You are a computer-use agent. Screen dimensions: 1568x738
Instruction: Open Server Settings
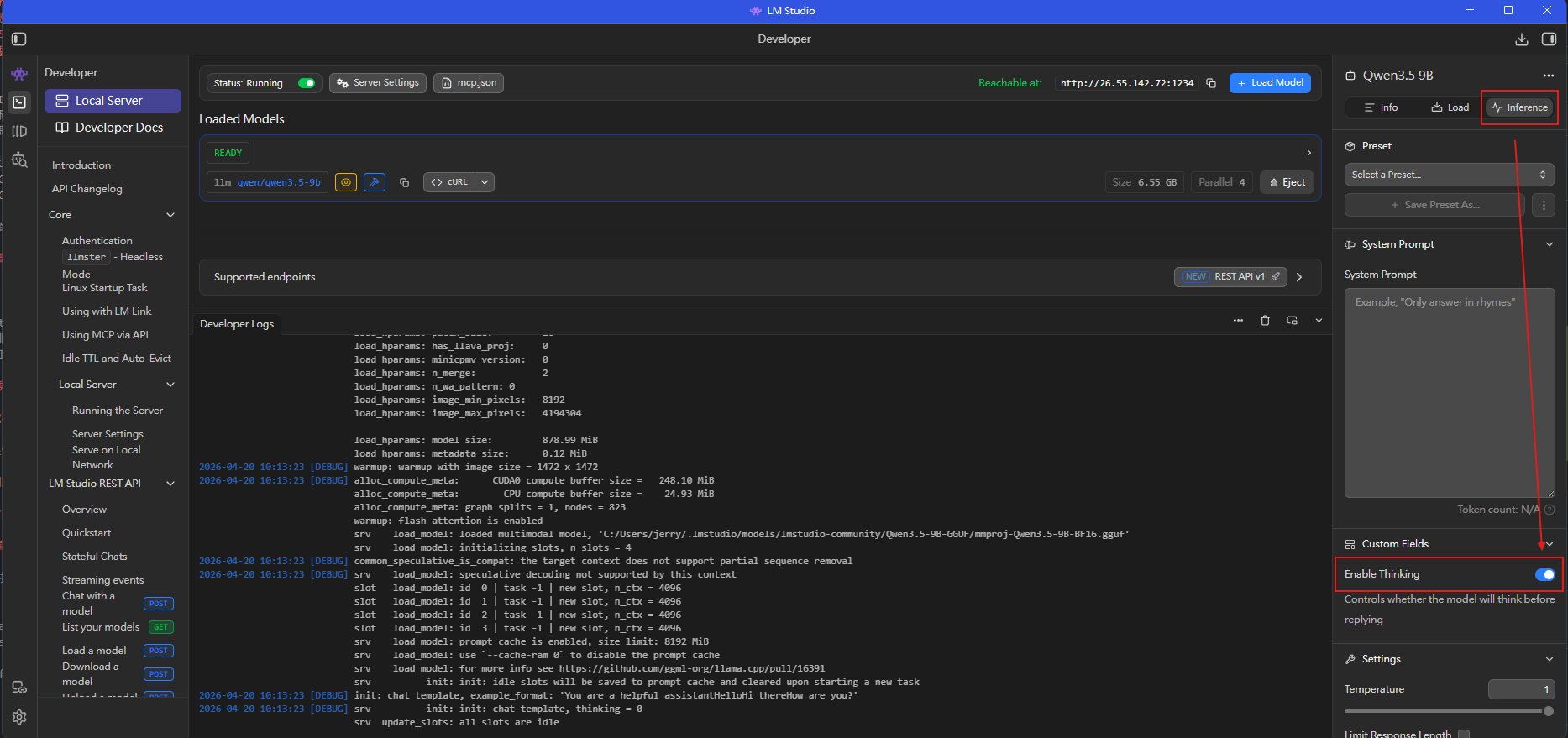tap(378, 83)
